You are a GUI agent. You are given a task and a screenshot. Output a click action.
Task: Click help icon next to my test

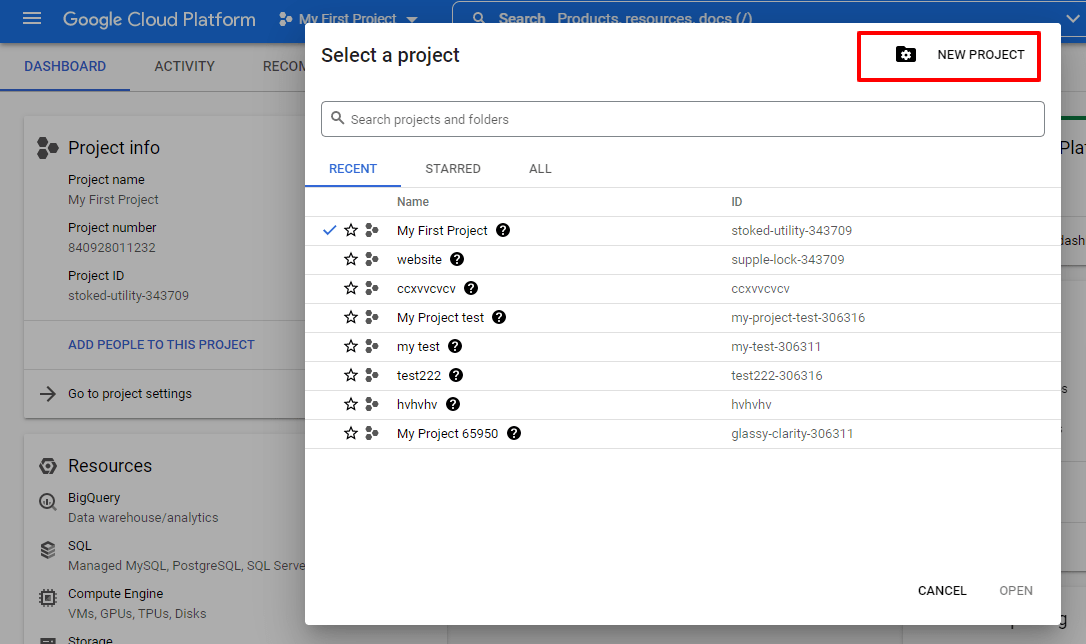[455, 346]
